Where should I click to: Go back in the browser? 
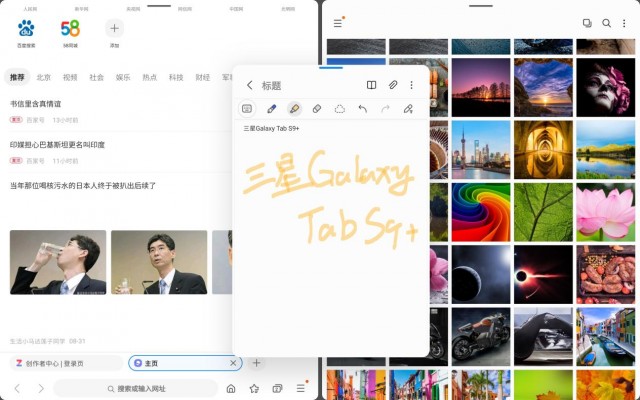(x=17, y=388)
